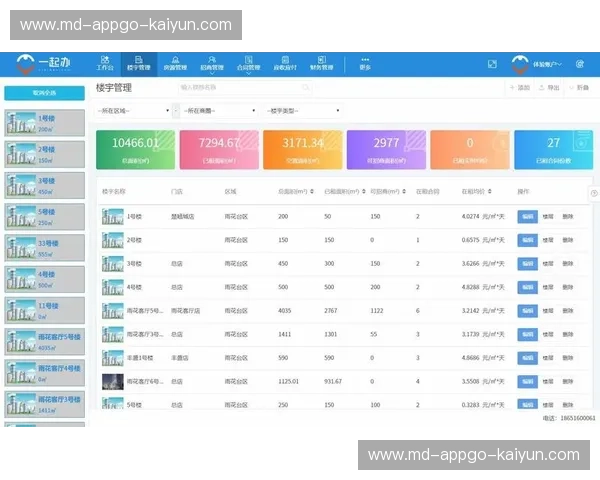Click the 删除 link in the 4号楼 row
600x480 pixels.
pos(568,287)
